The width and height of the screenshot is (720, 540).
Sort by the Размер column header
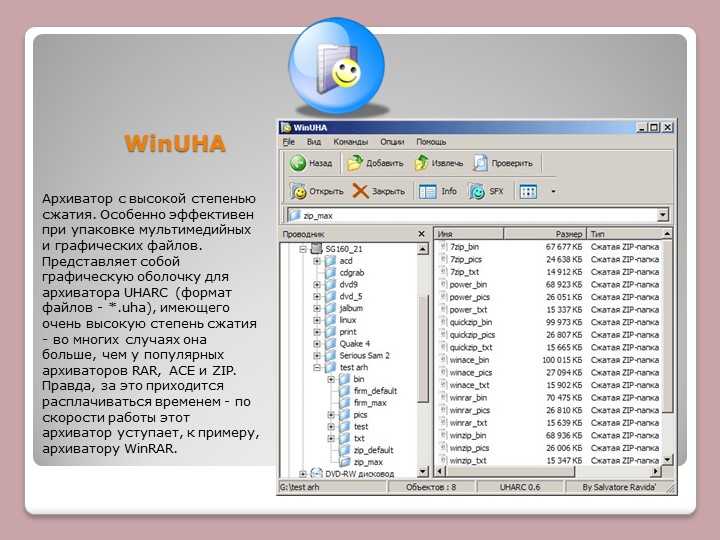tap(545, 234)
